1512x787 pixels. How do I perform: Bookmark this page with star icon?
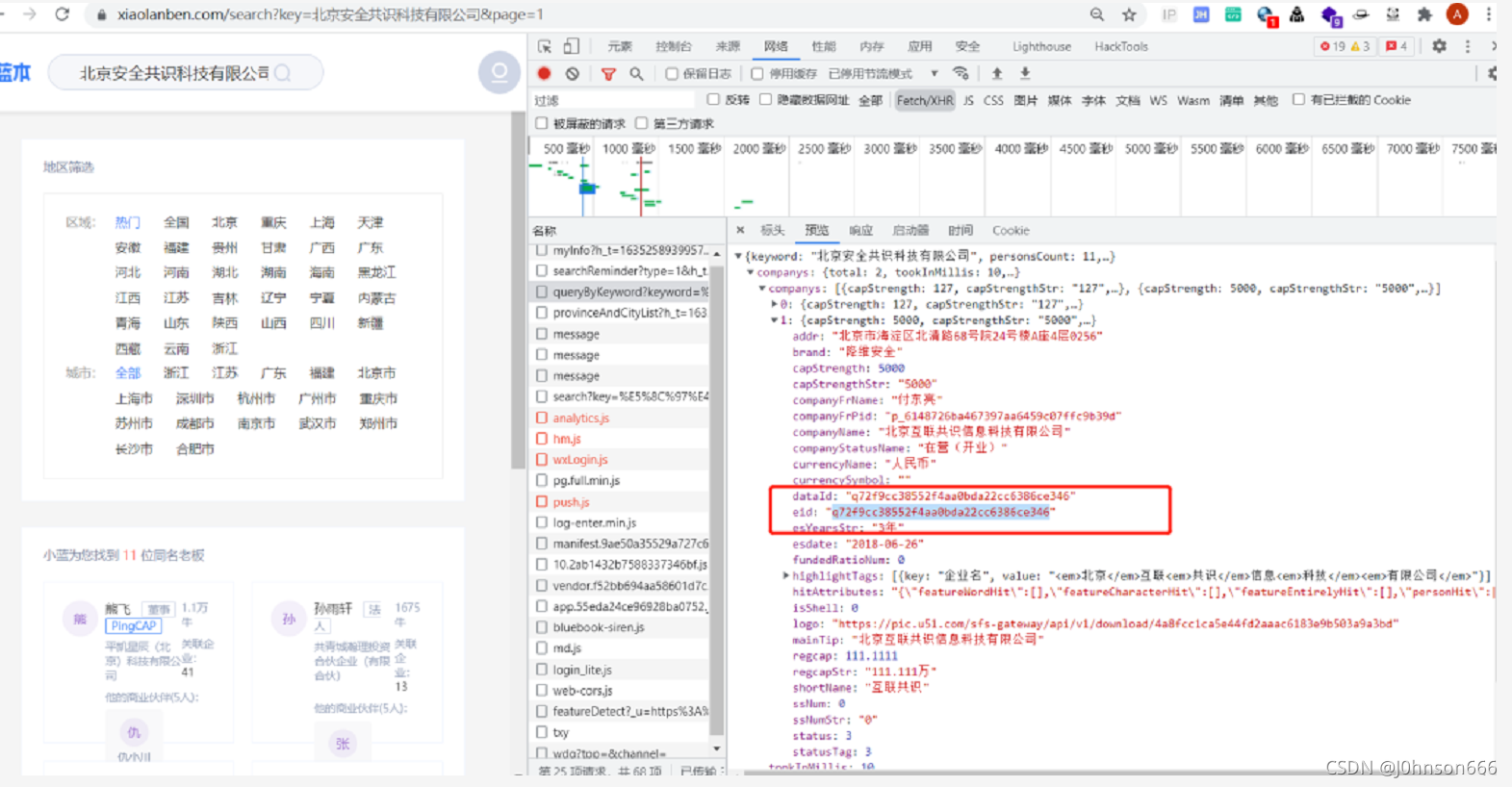(x=1129, y=14)
